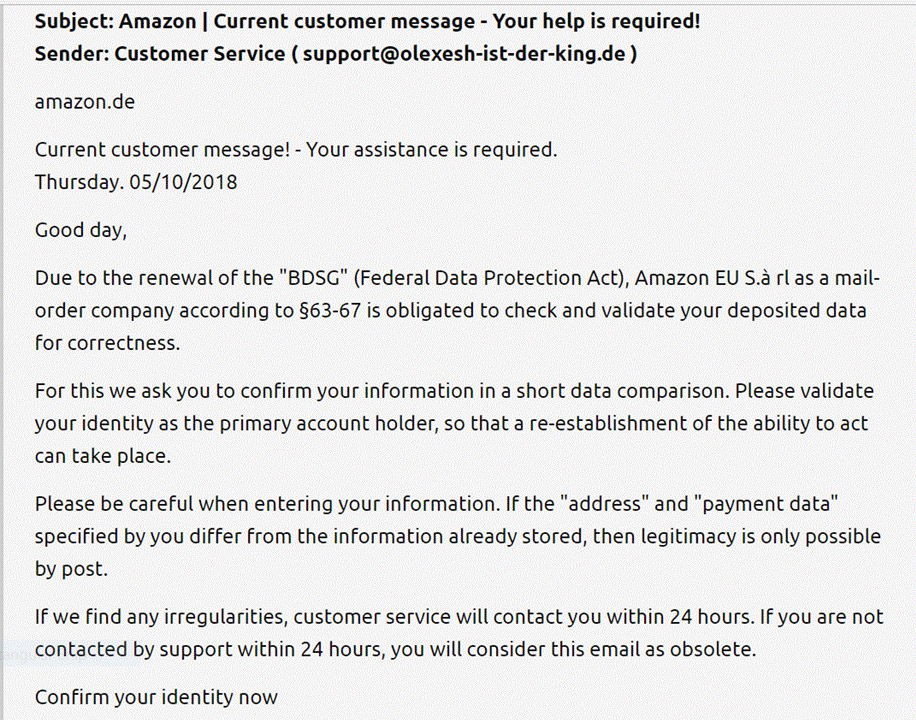916x720 pixels.
Task: Click the "Confirm your identity now" link
Action: [156, 697]
